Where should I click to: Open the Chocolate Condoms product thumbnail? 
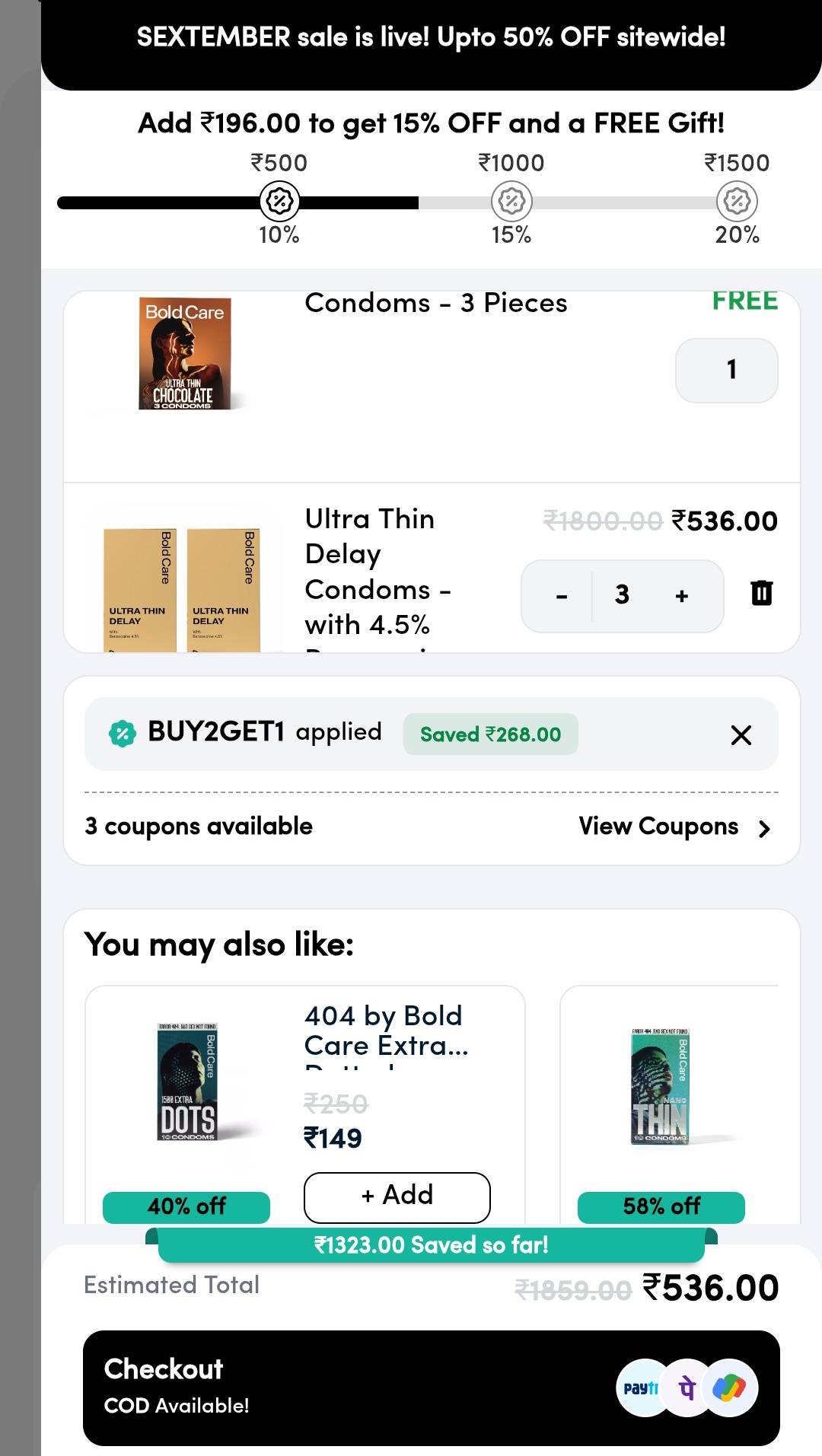click(185, 355)
